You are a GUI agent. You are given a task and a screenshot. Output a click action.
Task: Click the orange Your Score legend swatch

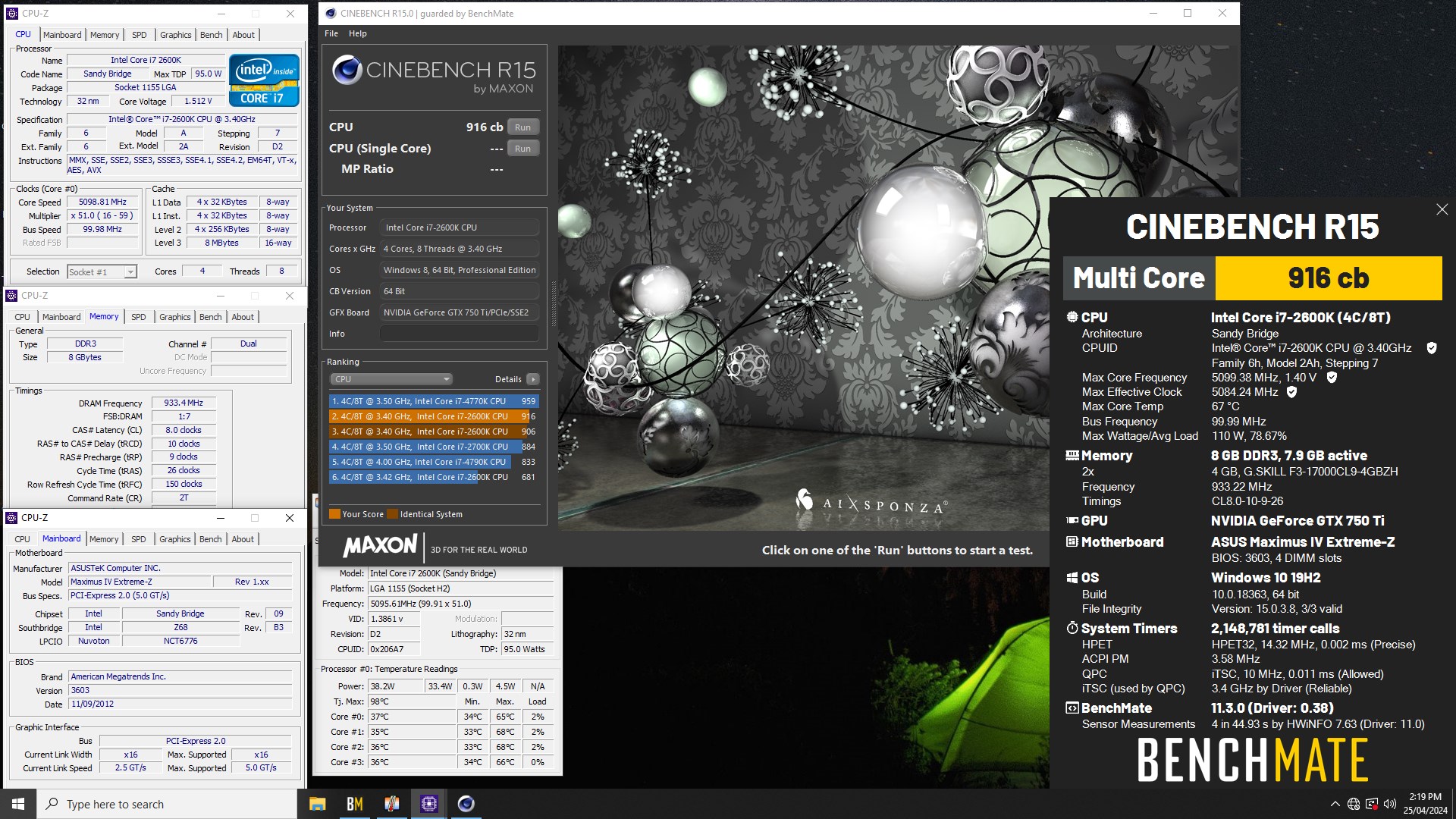click(x=334, y=514)
